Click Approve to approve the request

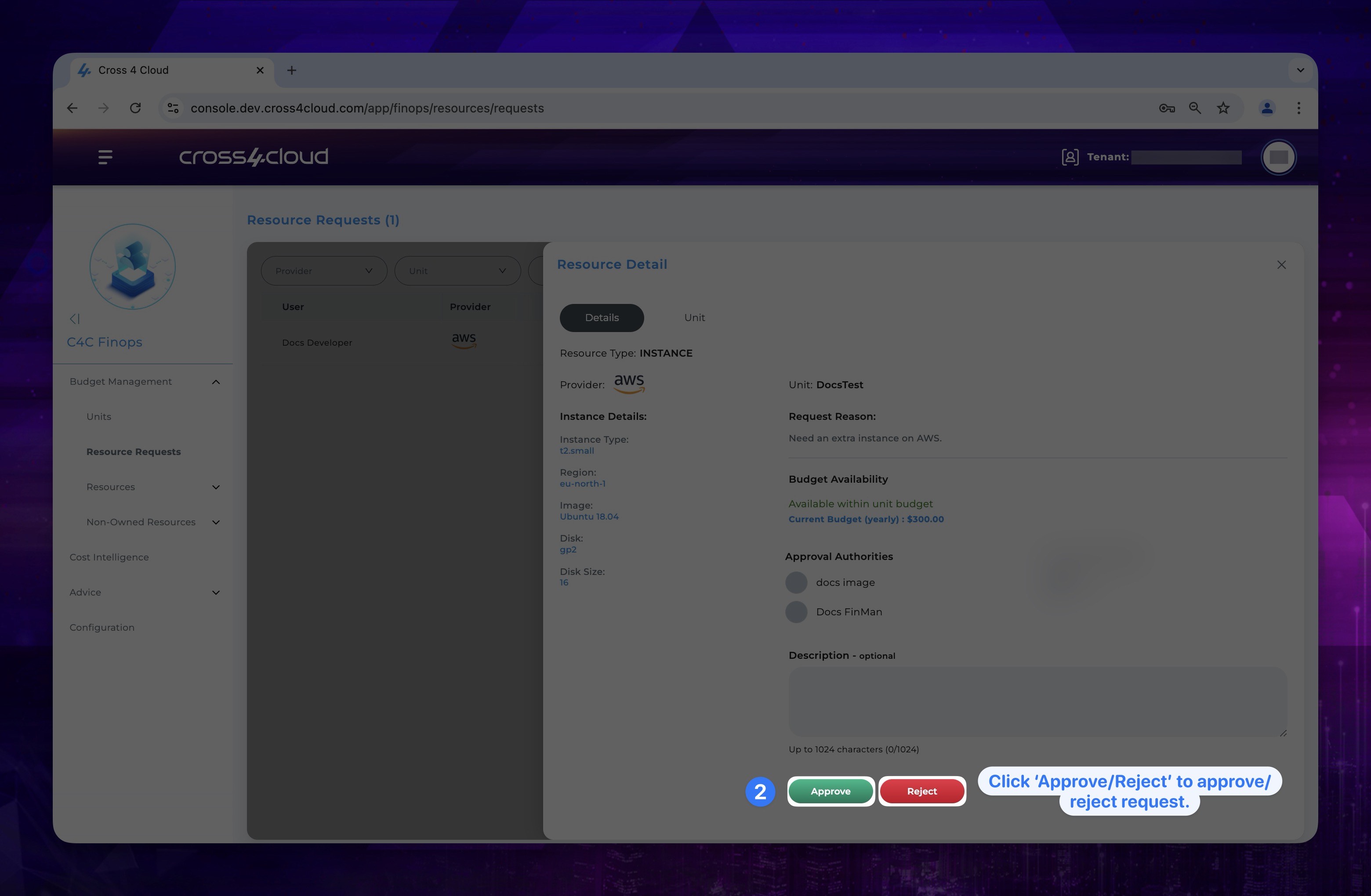[x=829, y=791]
